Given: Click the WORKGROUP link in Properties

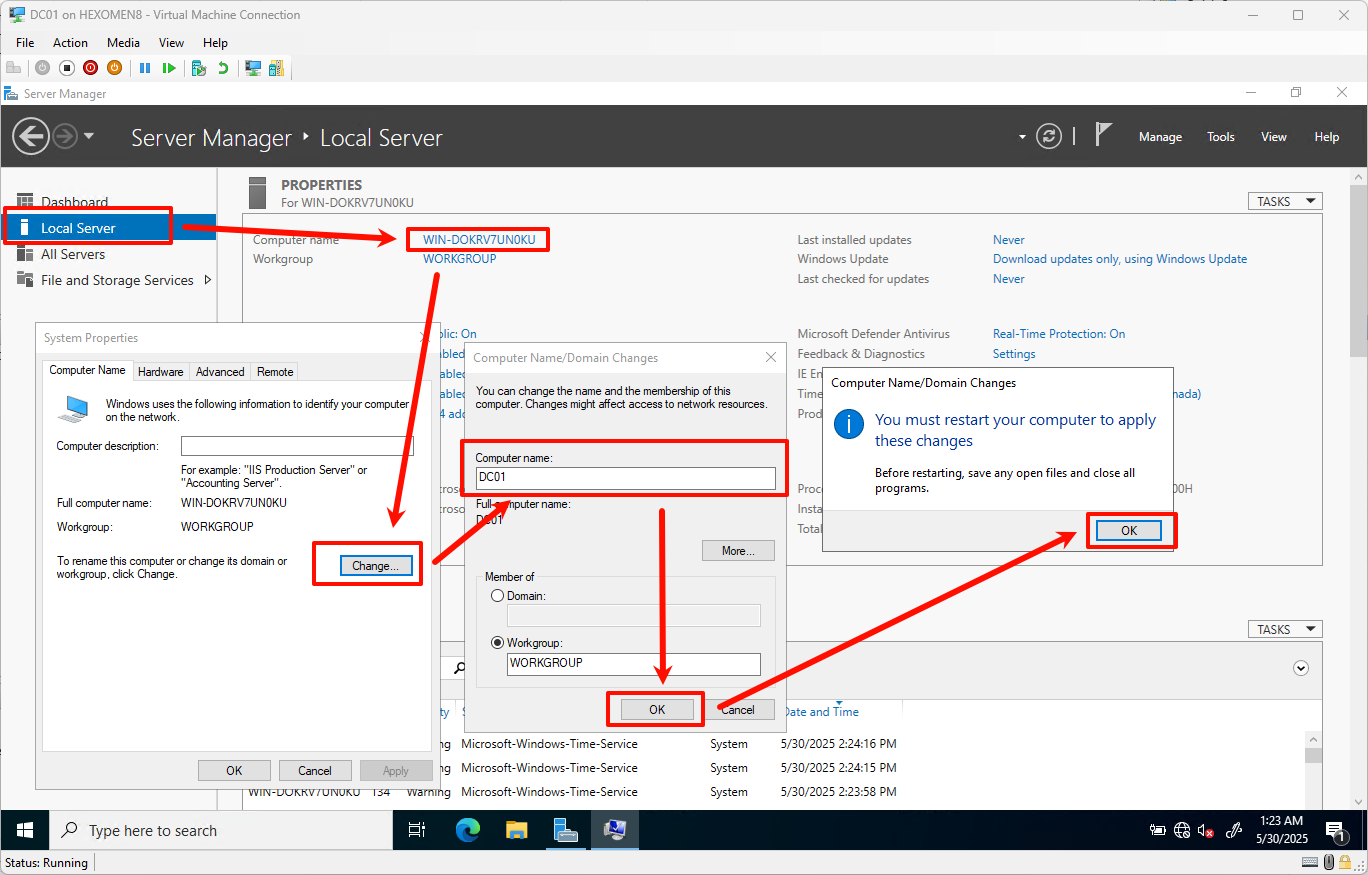Looking at the screenshot, I should pos(459,259).
